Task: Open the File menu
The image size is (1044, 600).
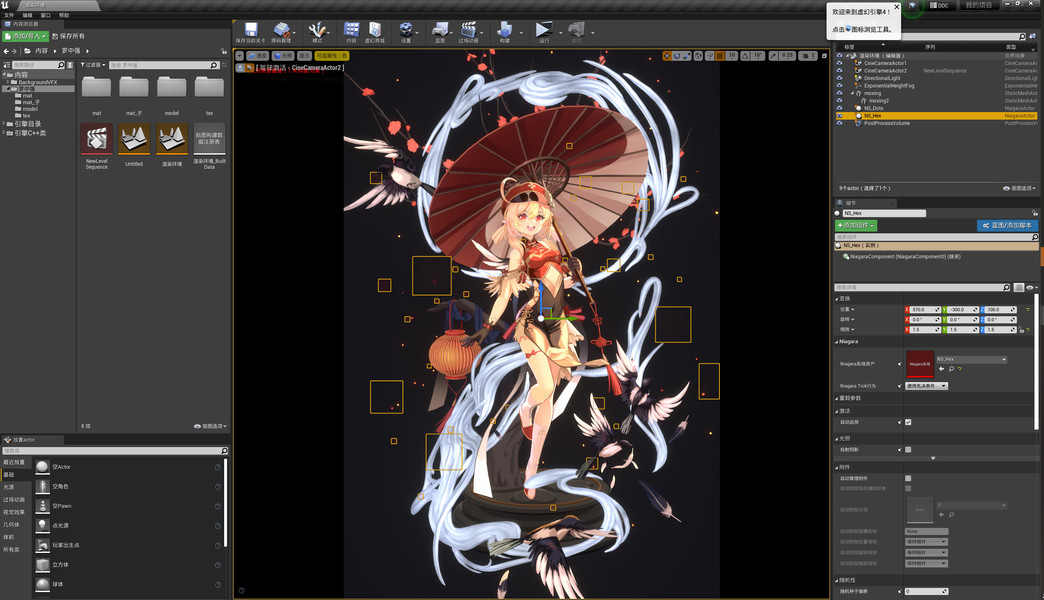Action: (9, 15)
